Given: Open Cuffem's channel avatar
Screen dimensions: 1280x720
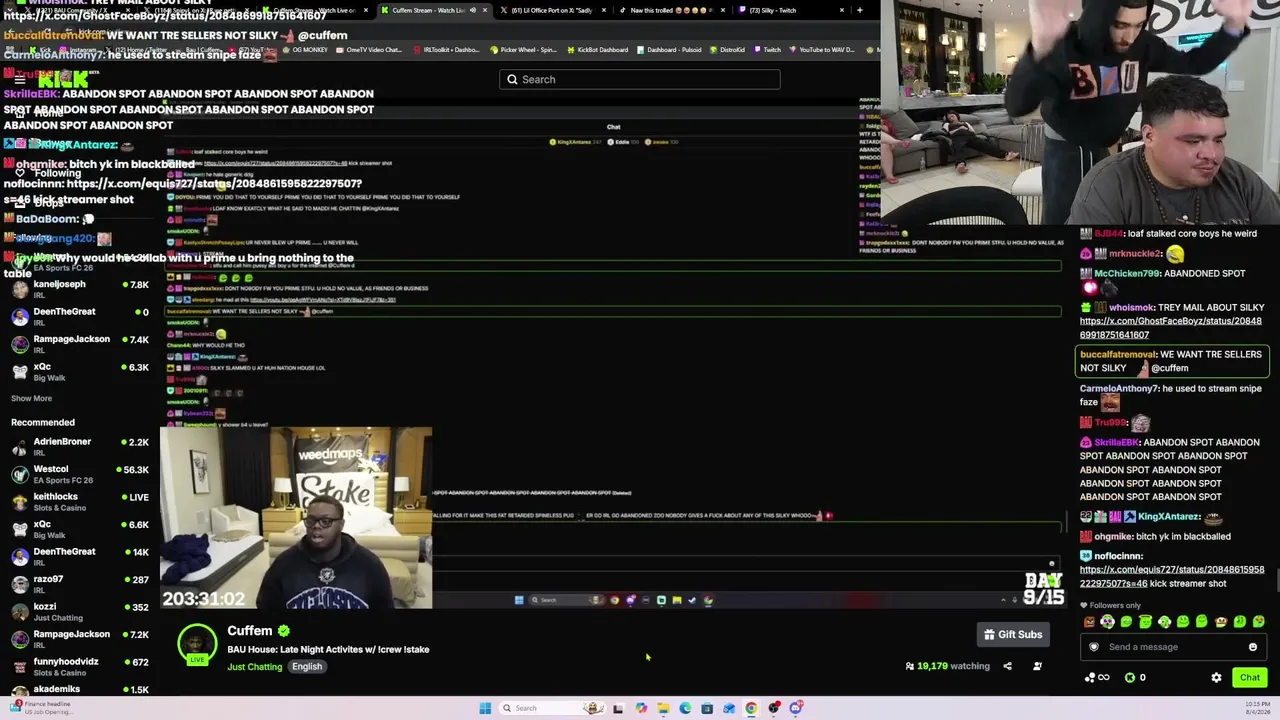Looking at the screenshot, I should [x=197, y=645].
